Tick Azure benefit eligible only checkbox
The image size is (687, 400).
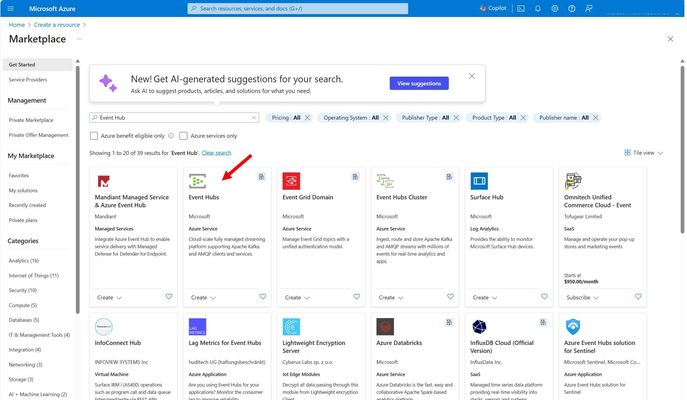tap(94, 136)
